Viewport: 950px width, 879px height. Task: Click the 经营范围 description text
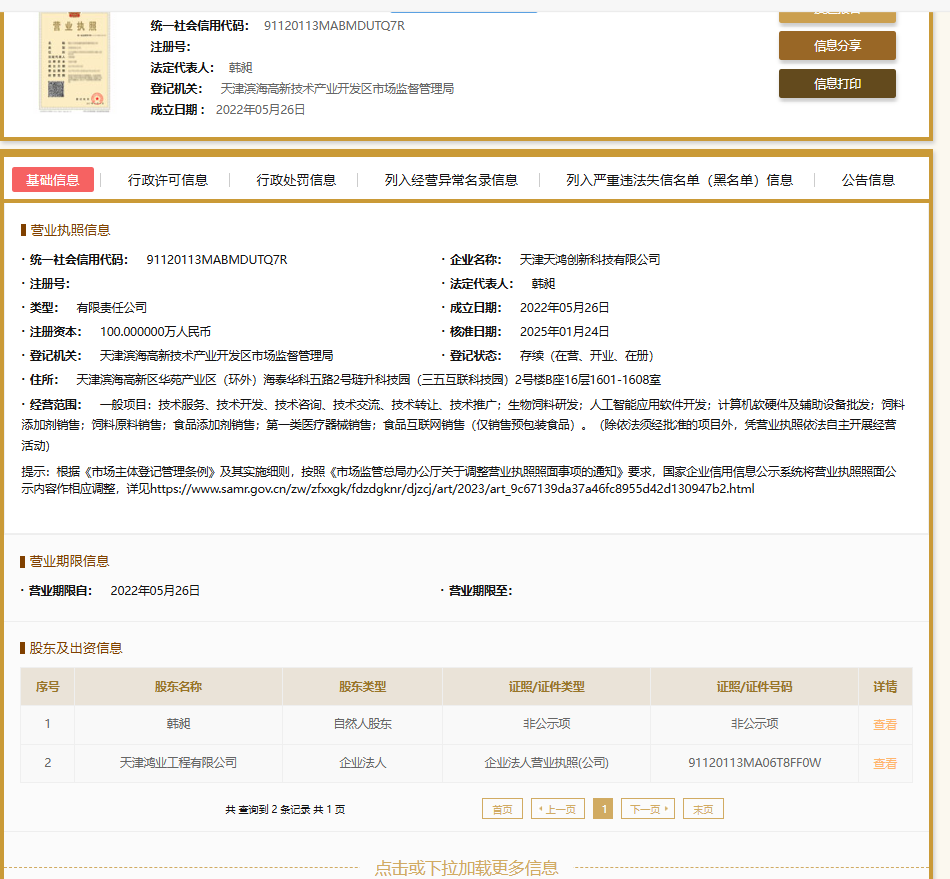pos(463,425)
